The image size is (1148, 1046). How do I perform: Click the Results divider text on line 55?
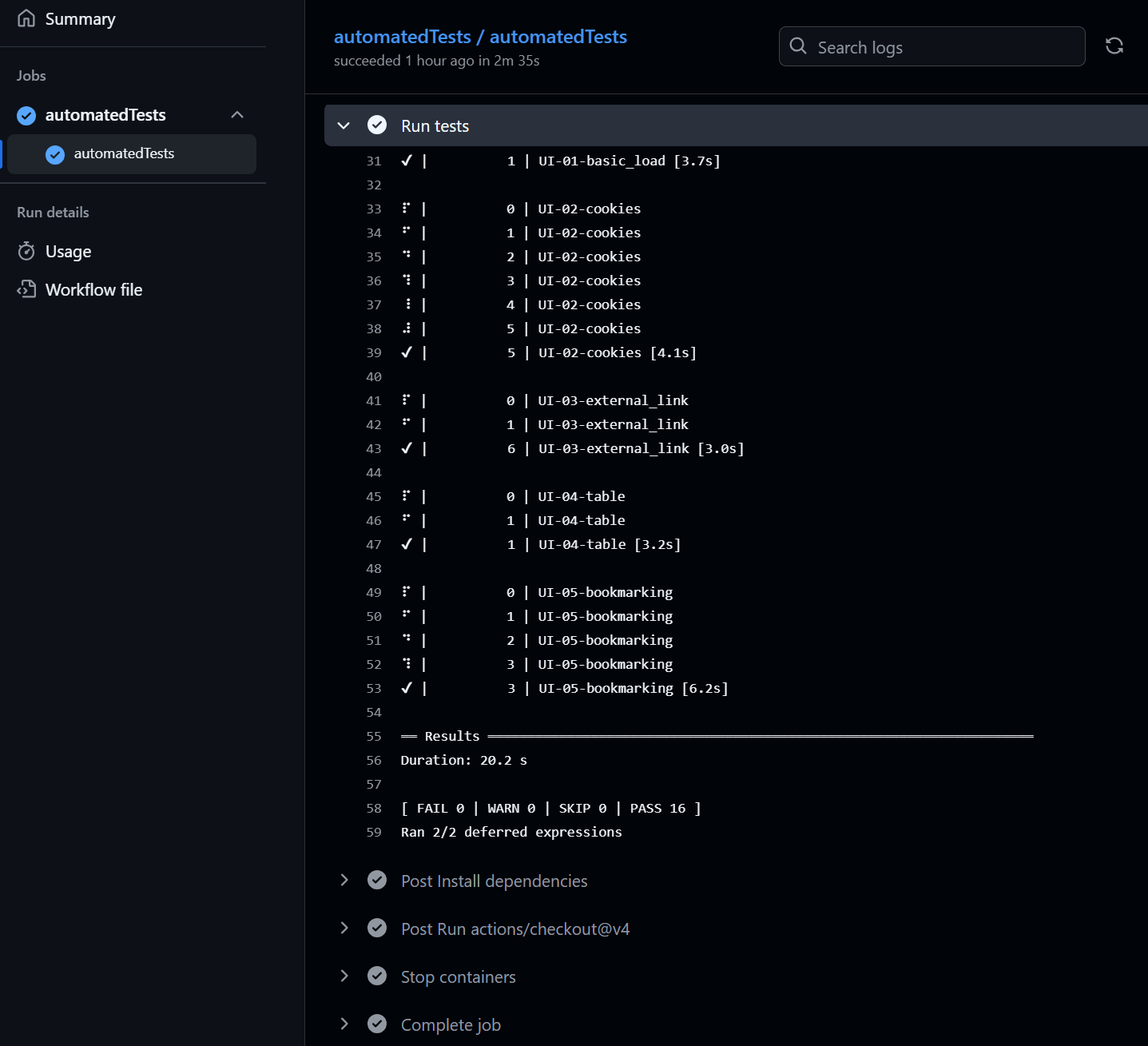pos(452,736)
